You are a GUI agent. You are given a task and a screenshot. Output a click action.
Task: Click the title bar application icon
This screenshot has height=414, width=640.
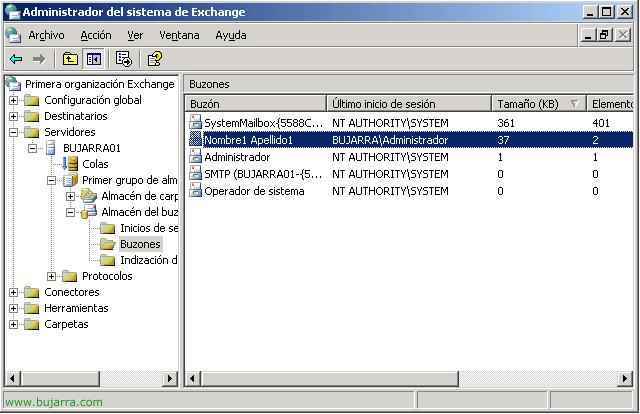click(x=12, y=12)
